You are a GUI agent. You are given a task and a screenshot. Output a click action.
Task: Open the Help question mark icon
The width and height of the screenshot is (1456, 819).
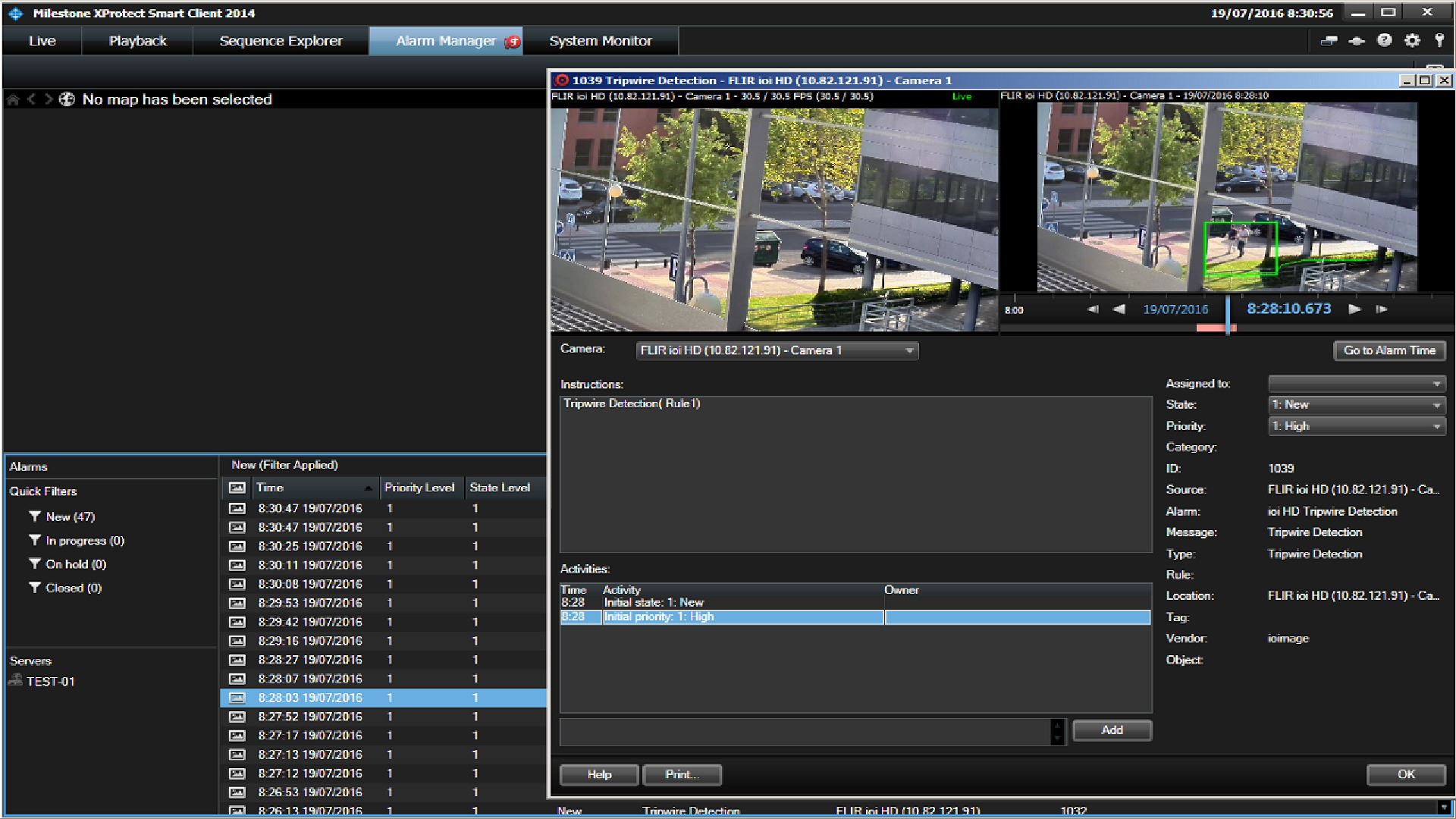pos(1385,41)
